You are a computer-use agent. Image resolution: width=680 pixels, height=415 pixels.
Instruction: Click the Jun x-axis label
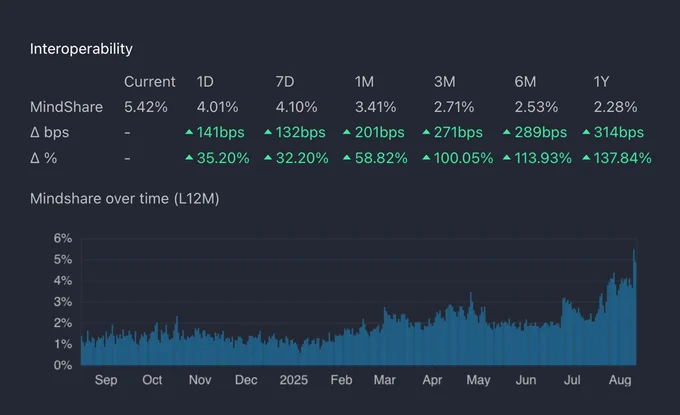[526, 380]
